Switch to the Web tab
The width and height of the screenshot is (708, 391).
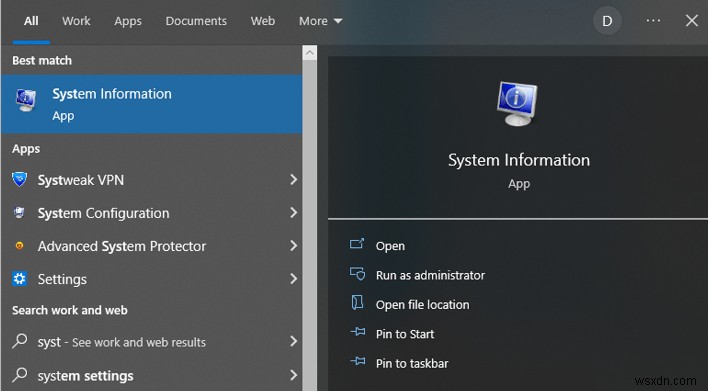(x=263, y=21)
